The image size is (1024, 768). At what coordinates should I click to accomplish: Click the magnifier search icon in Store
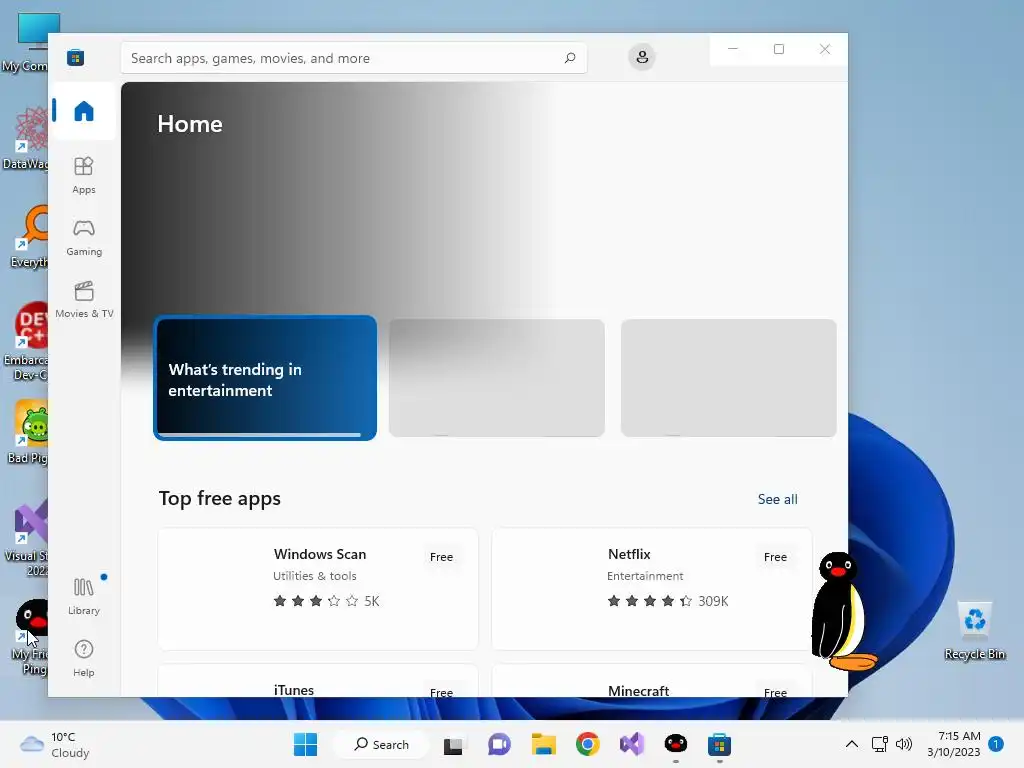tap(569, 58)
